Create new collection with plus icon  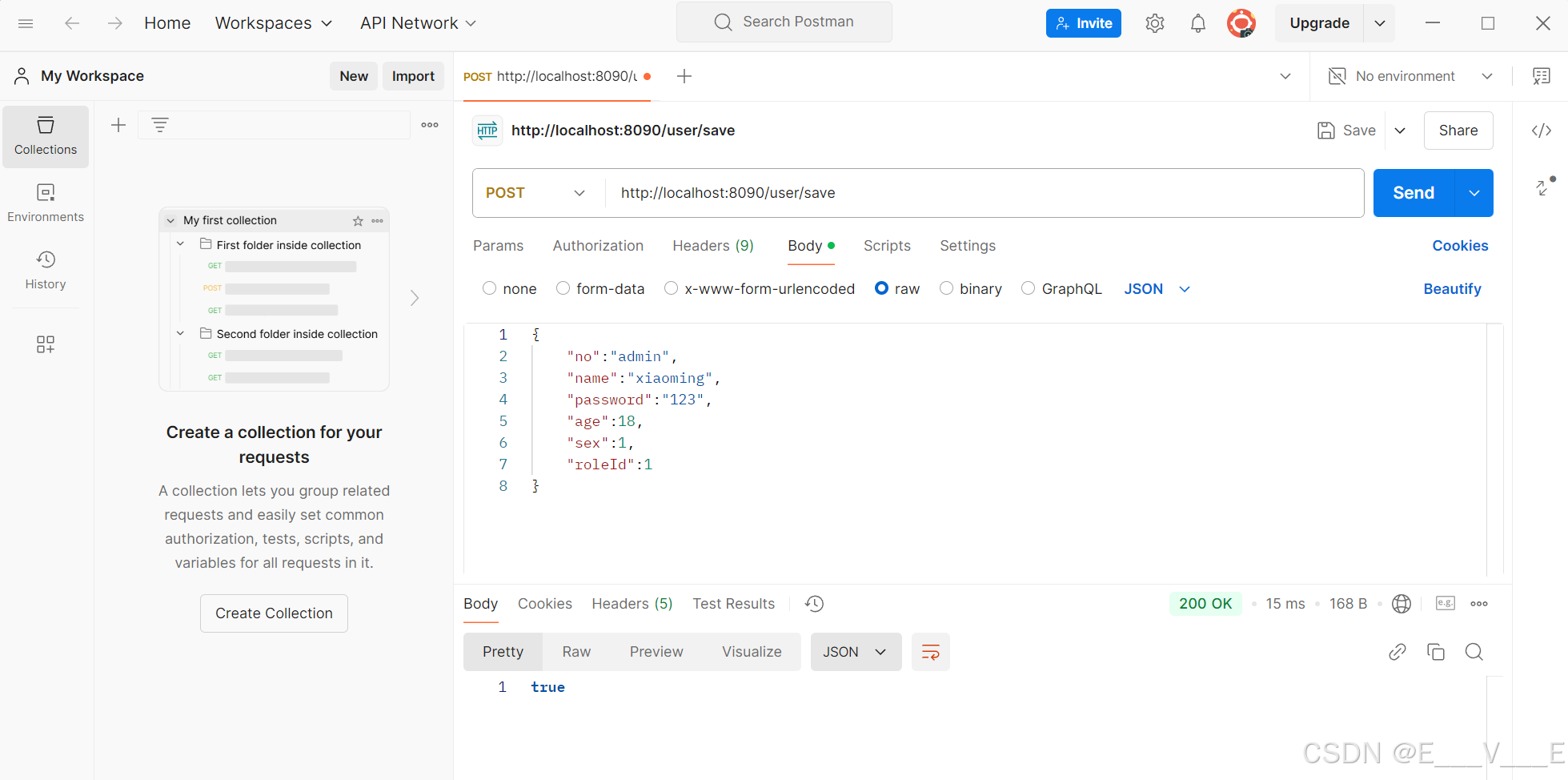tap(118, 125)
